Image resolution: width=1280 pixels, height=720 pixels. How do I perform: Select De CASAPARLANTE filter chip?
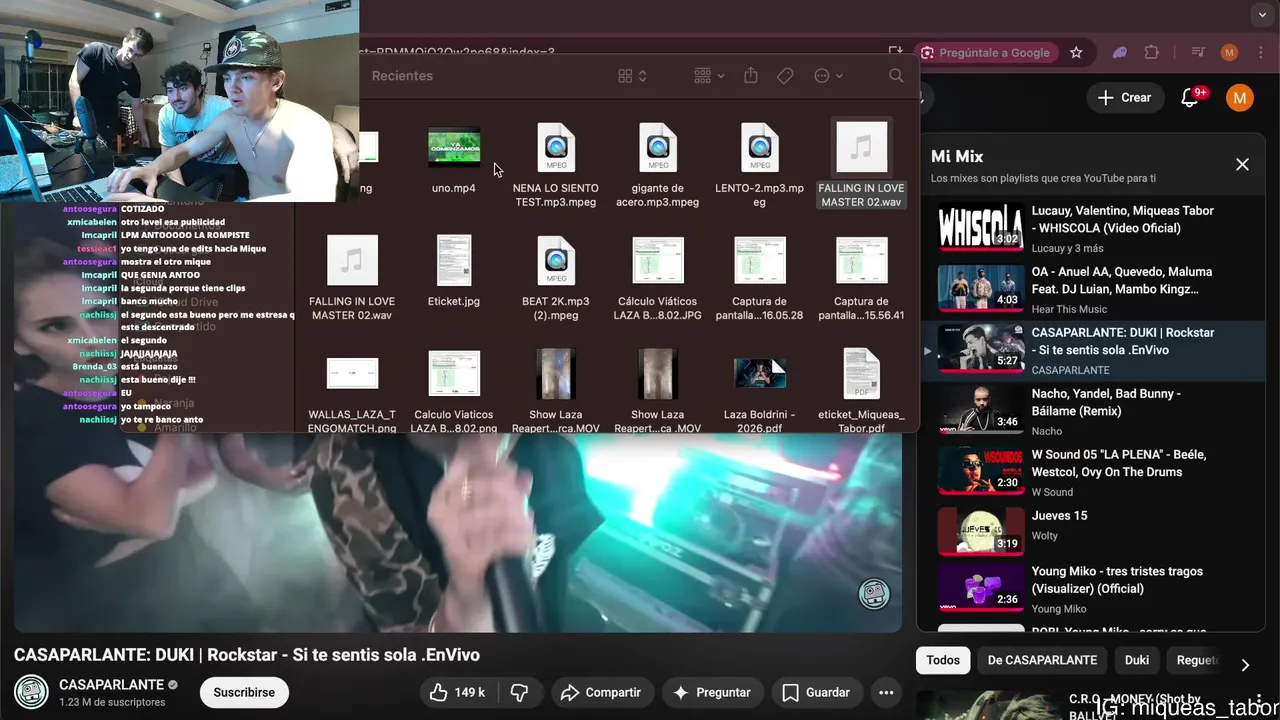pos(1042,660)
